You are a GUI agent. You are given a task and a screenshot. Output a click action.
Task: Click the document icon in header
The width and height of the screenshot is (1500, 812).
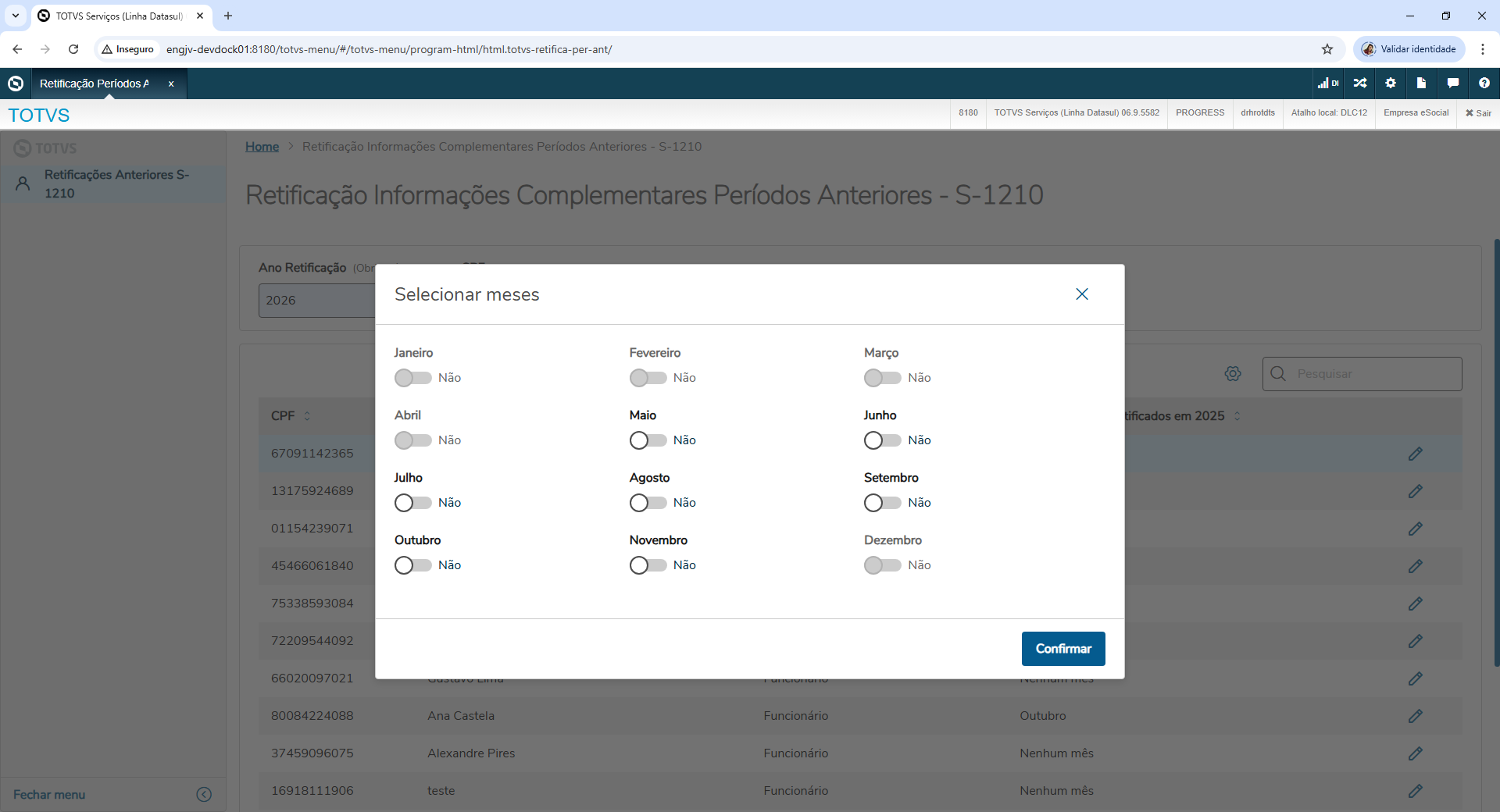(1421, 83)
